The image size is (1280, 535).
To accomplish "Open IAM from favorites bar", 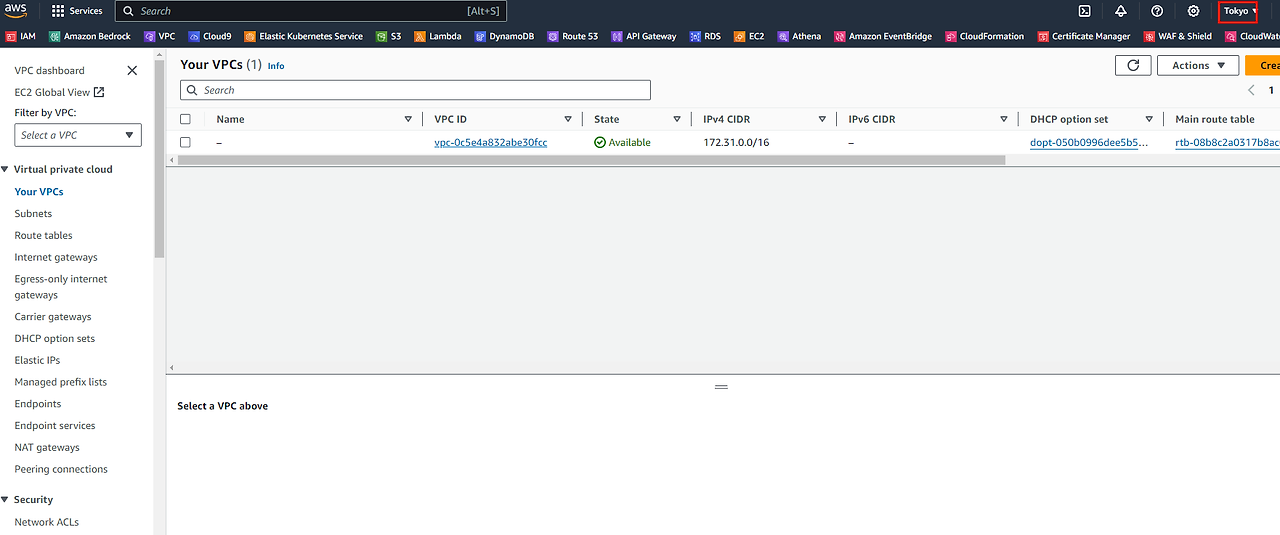I will [x=21, y=36].
